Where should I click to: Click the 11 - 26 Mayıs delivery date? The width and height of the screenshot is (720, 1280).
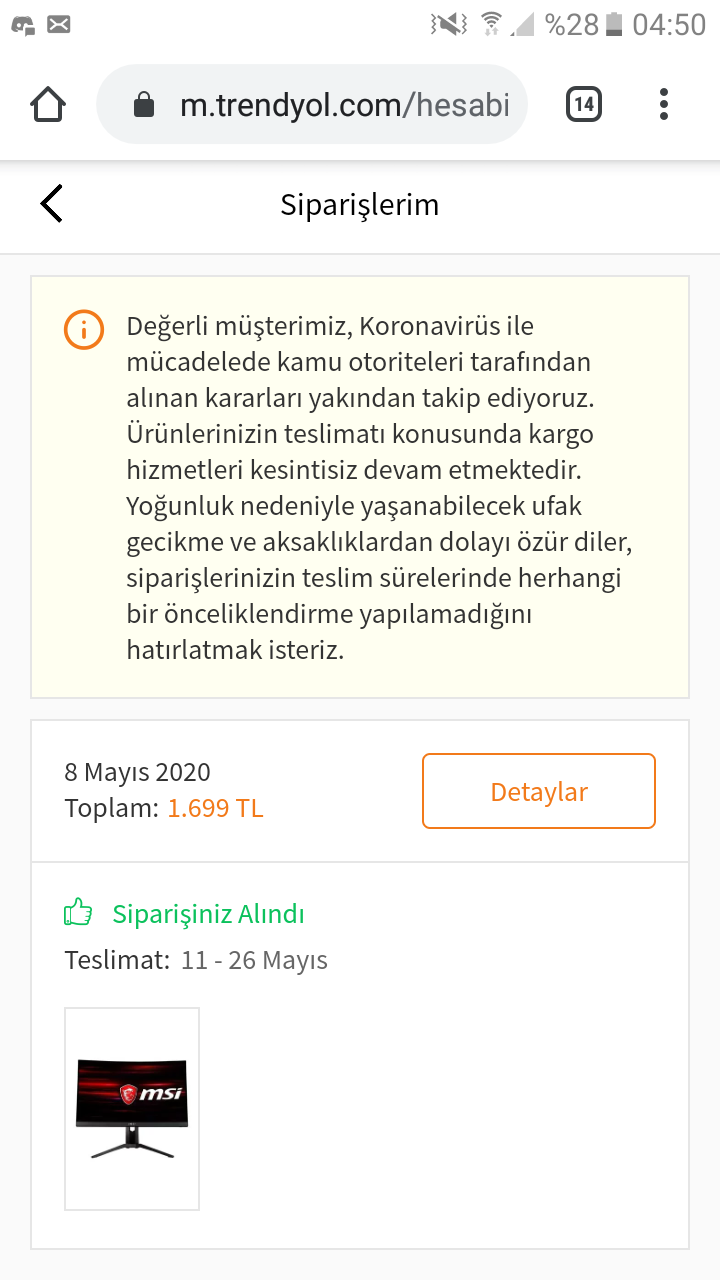pos(254,961)
